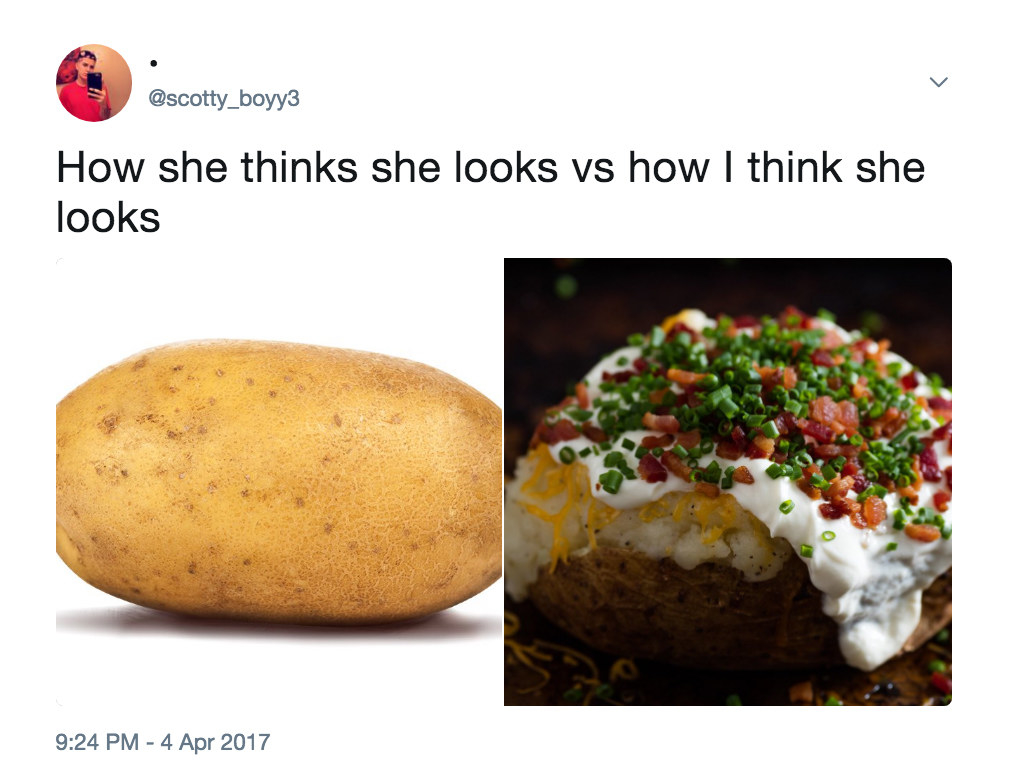View the raw potato photo
This screenshot has width=1012, height=772.
[279, 482]
